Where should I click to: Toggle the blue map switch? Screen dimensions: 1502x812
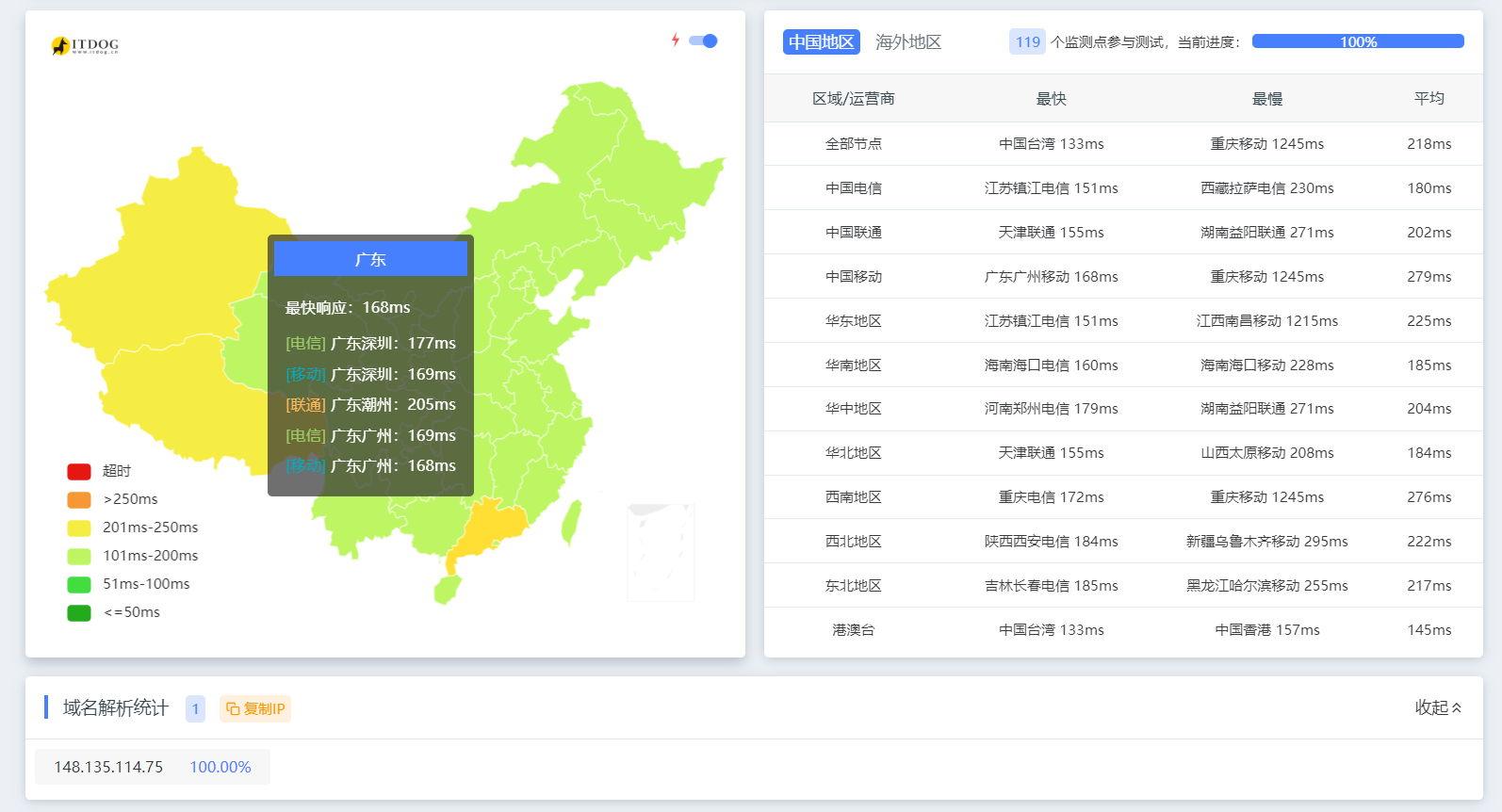tap(703, 41)
